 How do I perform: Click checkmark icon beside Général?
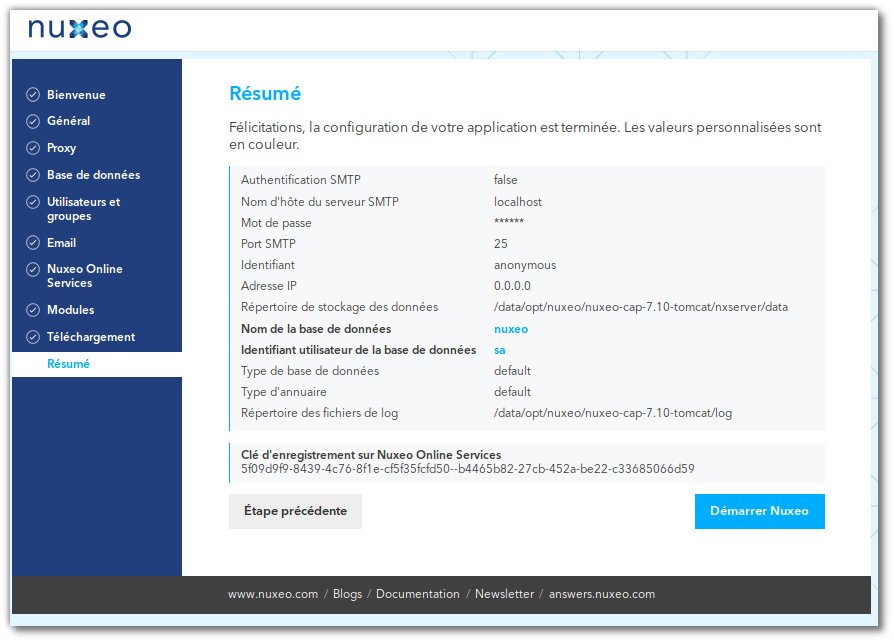point(33,121)
